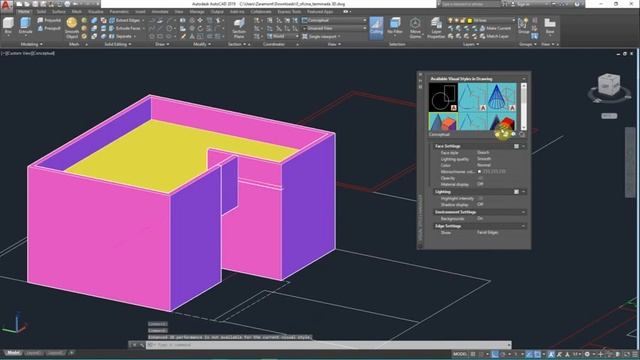
Task: Switch to the Solid ribbon tab
Action: [41, 12]
